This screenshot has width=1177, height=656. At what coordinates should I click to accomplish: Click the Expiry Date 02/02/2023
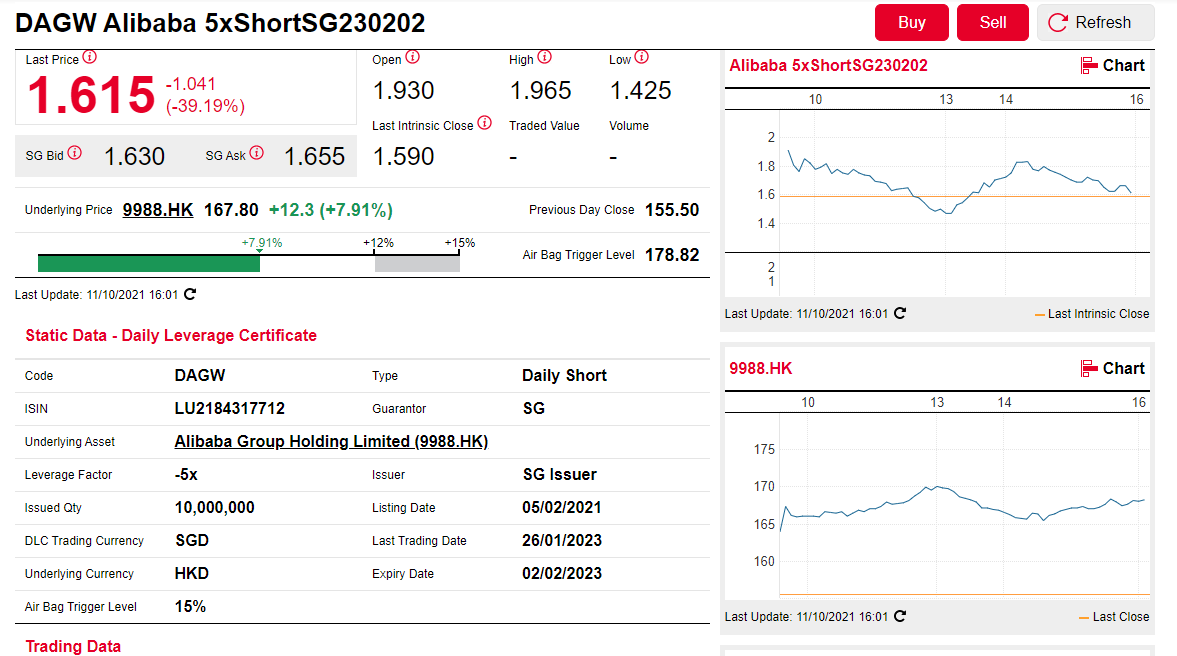[562, 573]
